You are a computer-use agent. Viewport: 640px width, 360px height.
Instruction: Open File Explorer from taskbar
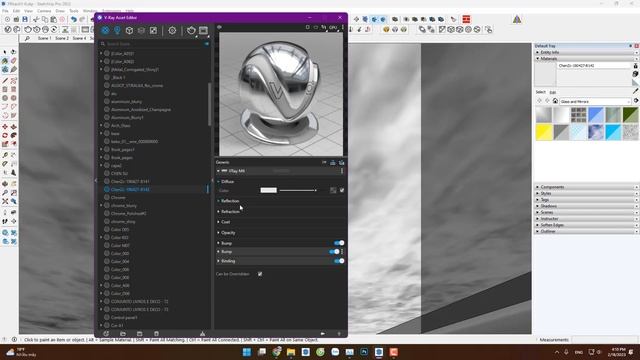pos(291,352)
